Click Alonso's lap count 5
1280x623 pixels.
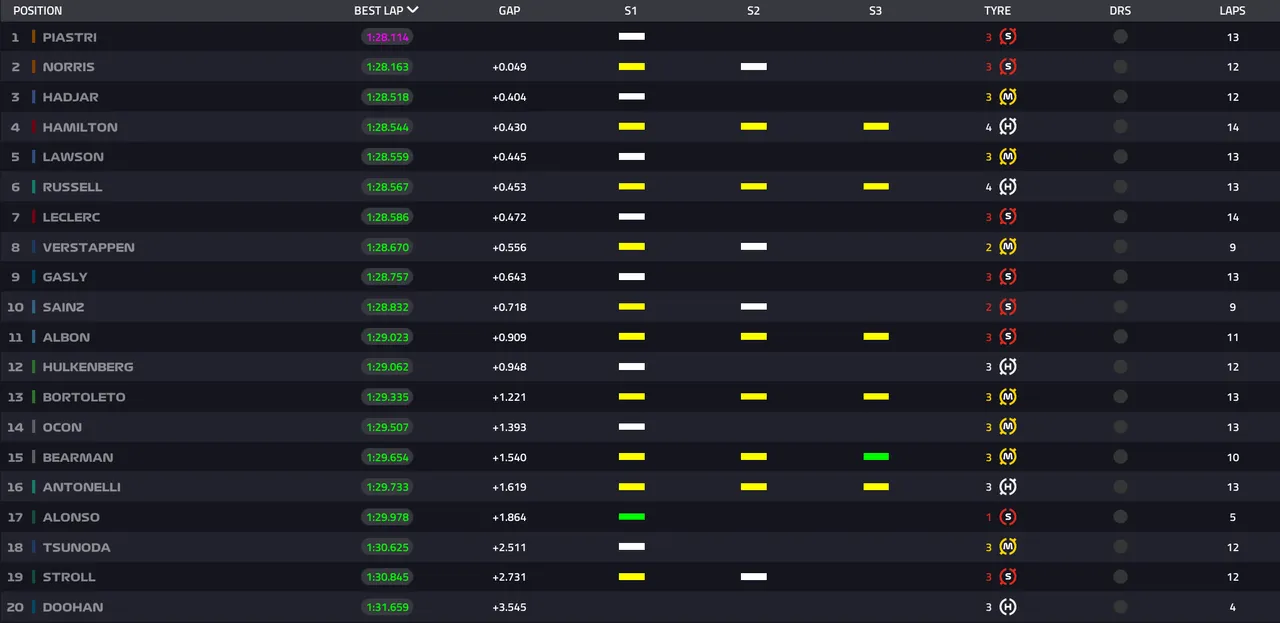coord(1233,517)
